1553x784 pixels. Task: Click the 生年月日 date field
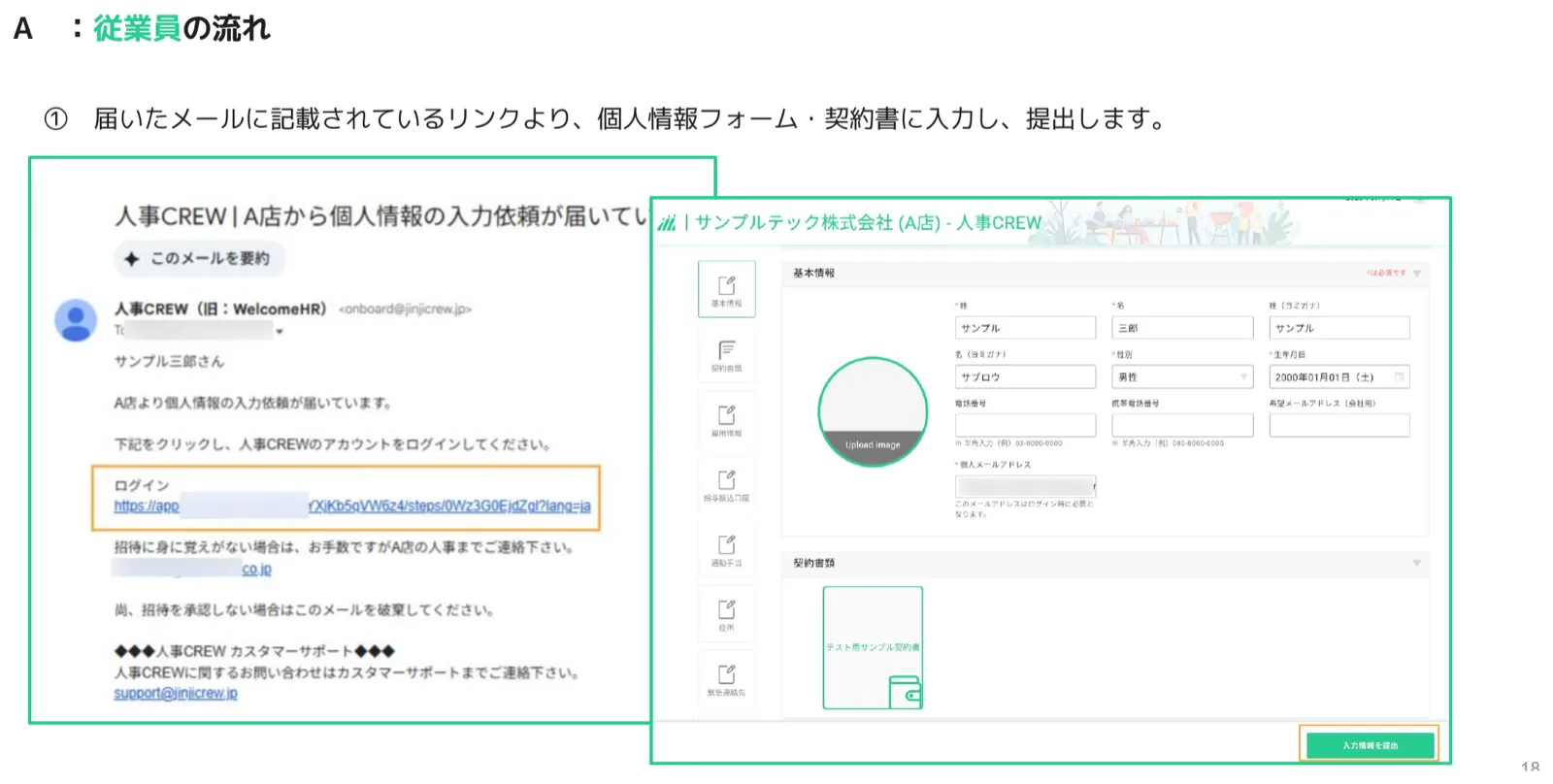[1339, 376]
